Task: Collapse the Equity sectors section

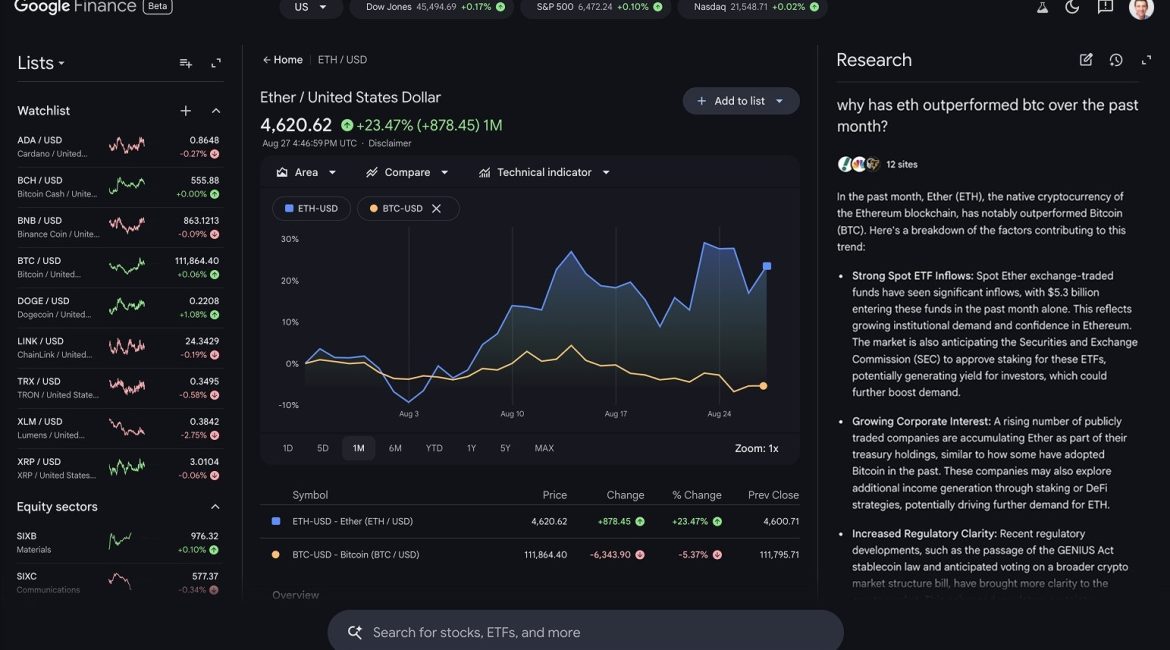Action: pyautogui.click(x=215, y=507)
